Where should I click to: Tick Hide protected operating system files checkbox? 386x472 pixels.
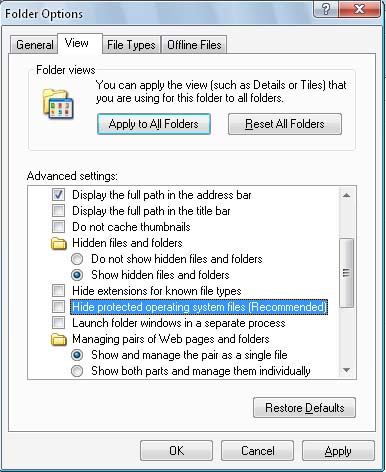coord(58,307)
